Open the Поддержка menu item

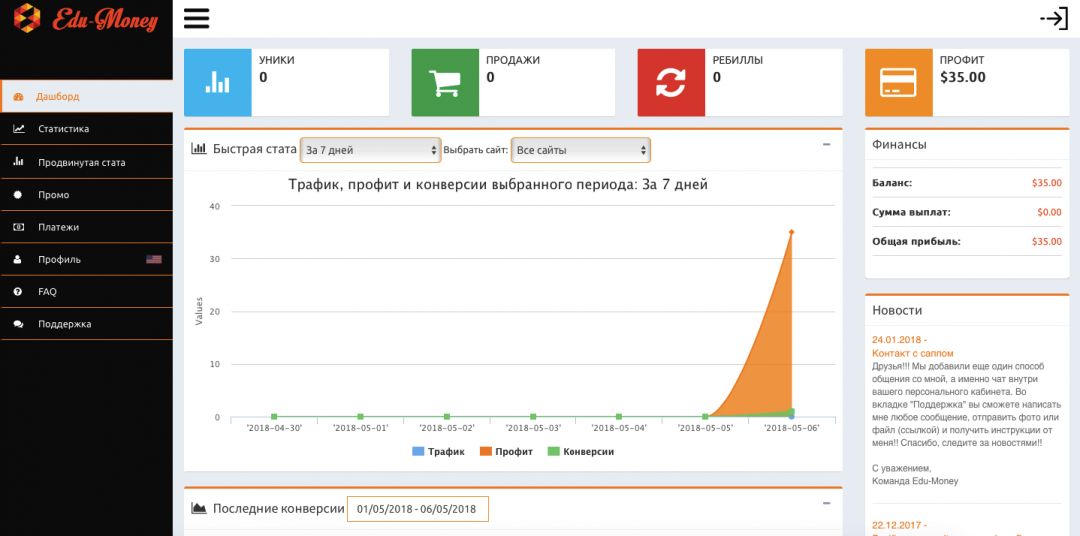(86, 324)
